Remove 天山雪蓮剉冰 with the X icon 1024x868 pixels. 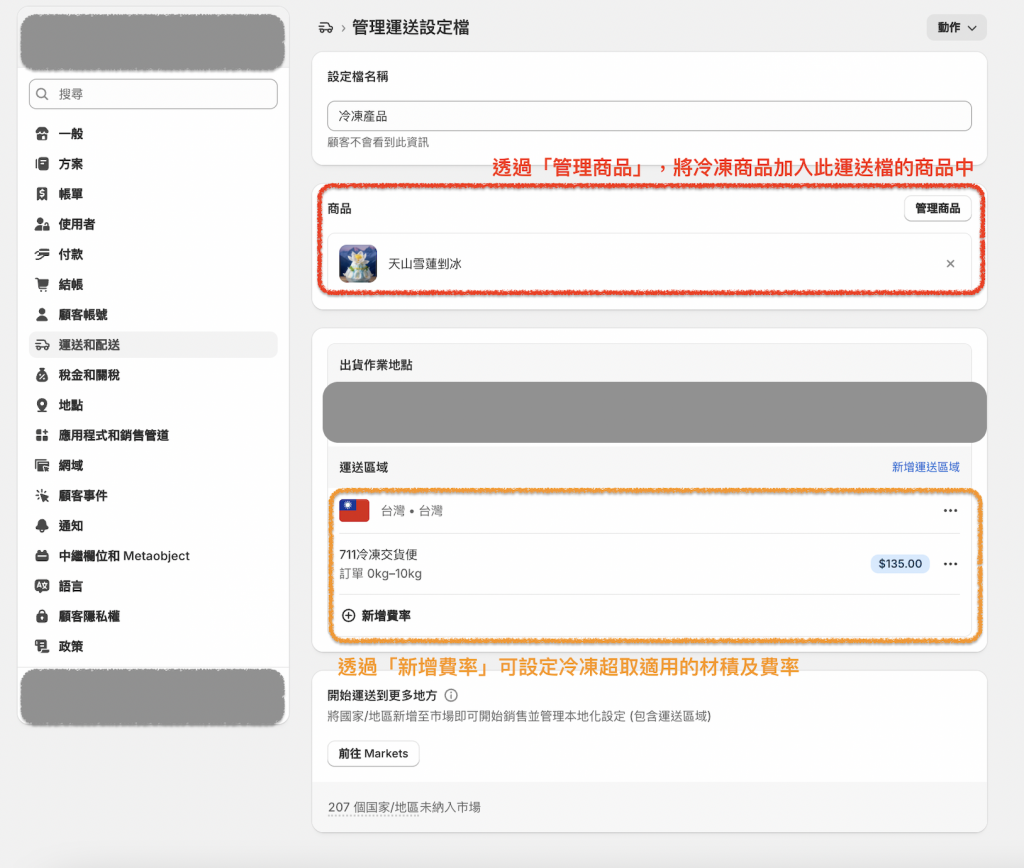pos(950,264)
